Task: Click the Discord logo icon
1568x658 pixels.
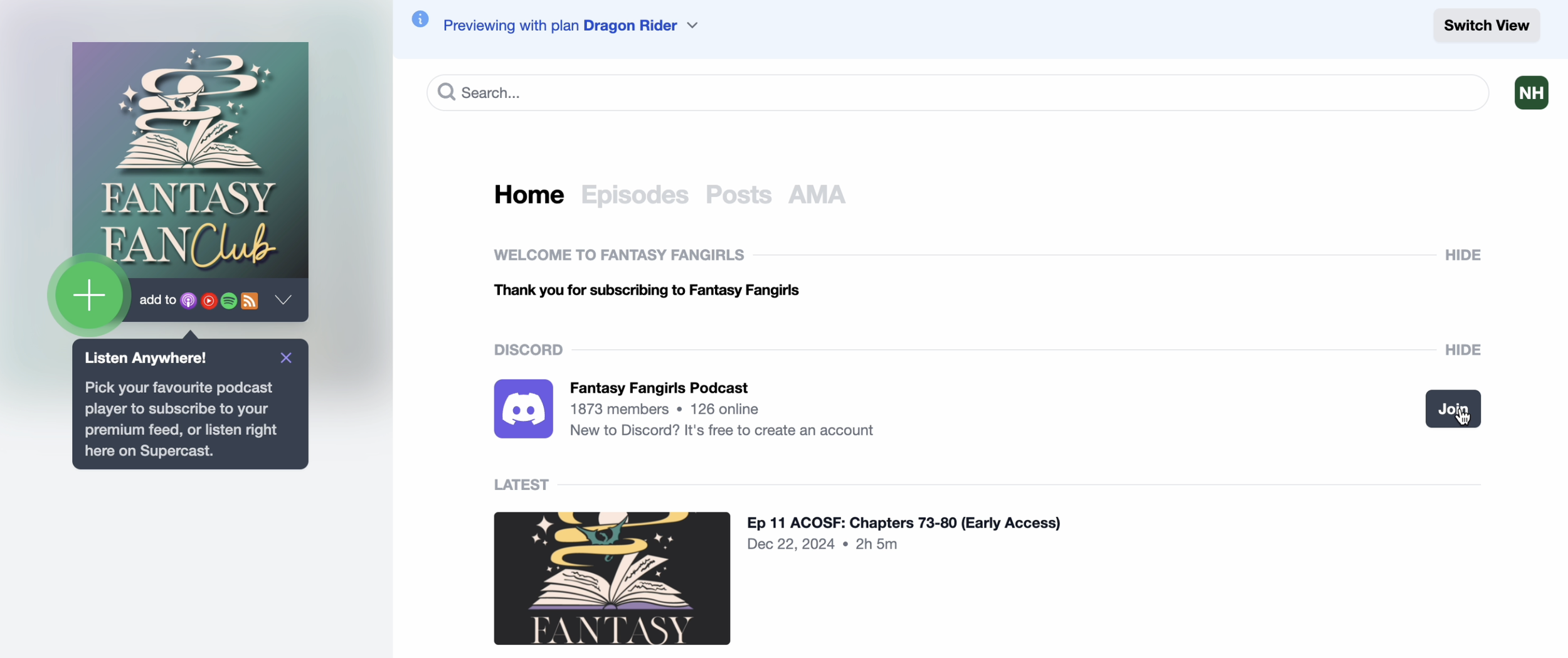Action: click(x=523, y=408)
